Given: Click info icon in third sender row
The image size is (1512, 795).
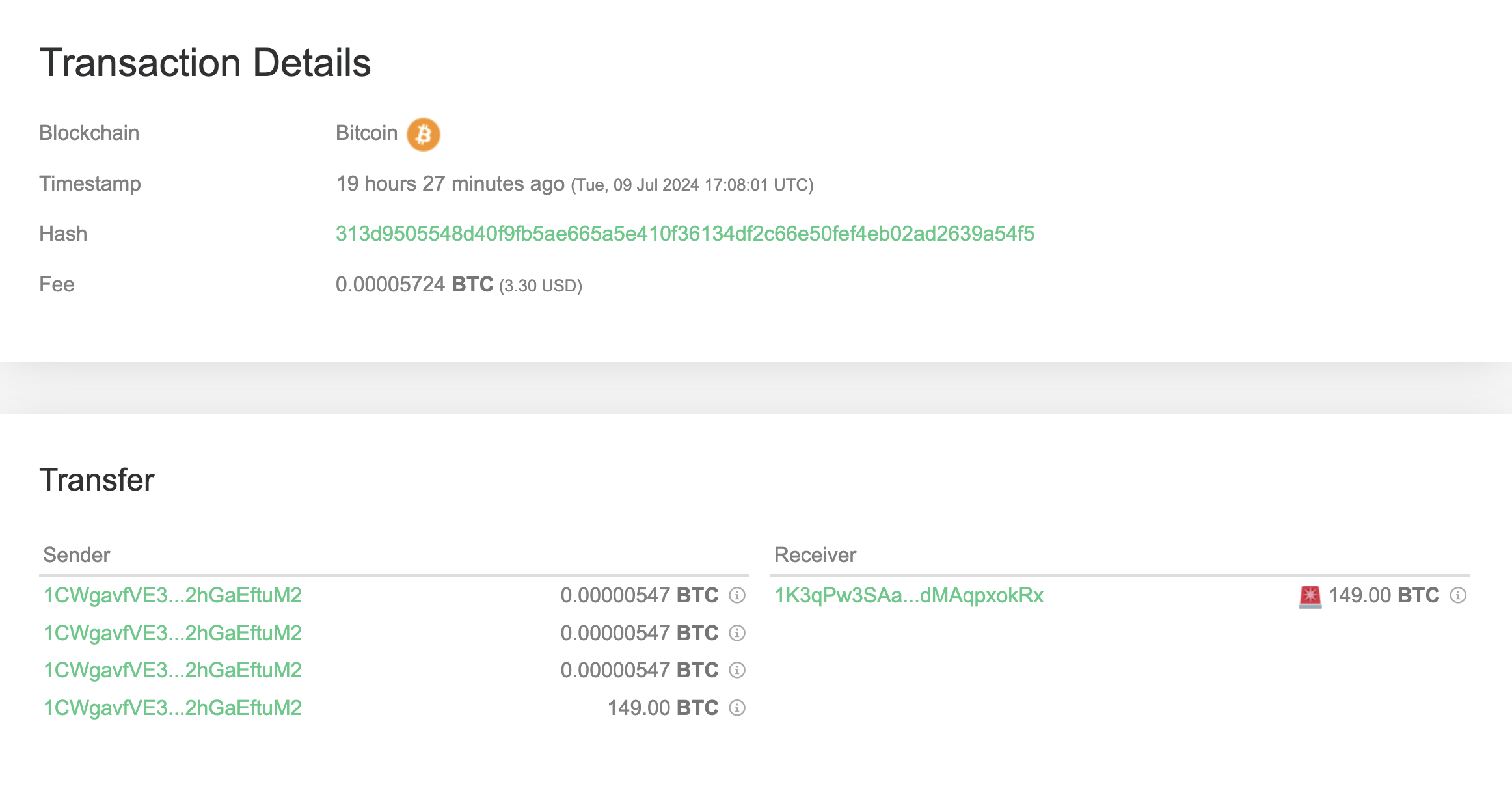Looking at the screenshot, I should pyautogui.click(x=736, y=670).
